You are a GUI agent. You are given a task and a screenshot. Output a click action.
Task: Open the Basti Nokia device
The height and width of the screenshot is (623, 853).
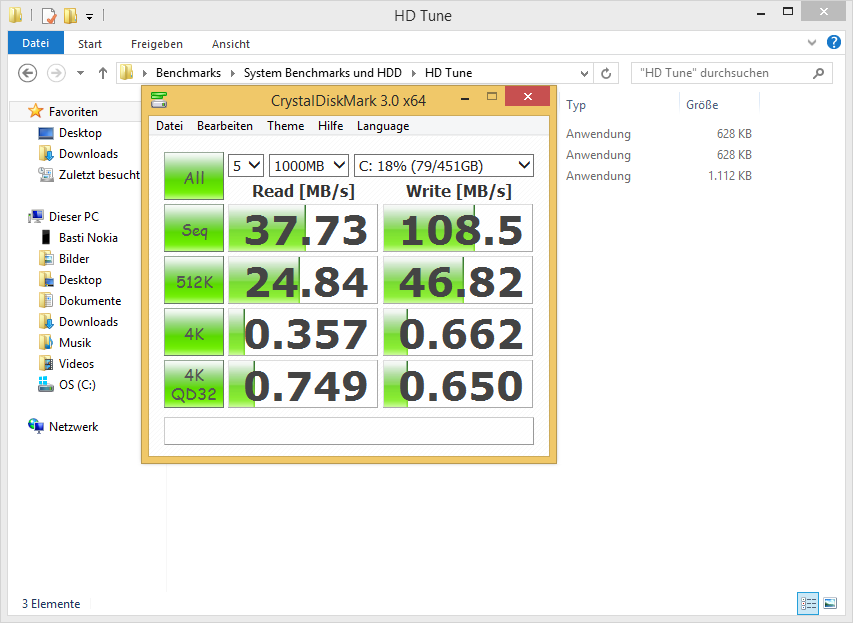coord(88,238)
